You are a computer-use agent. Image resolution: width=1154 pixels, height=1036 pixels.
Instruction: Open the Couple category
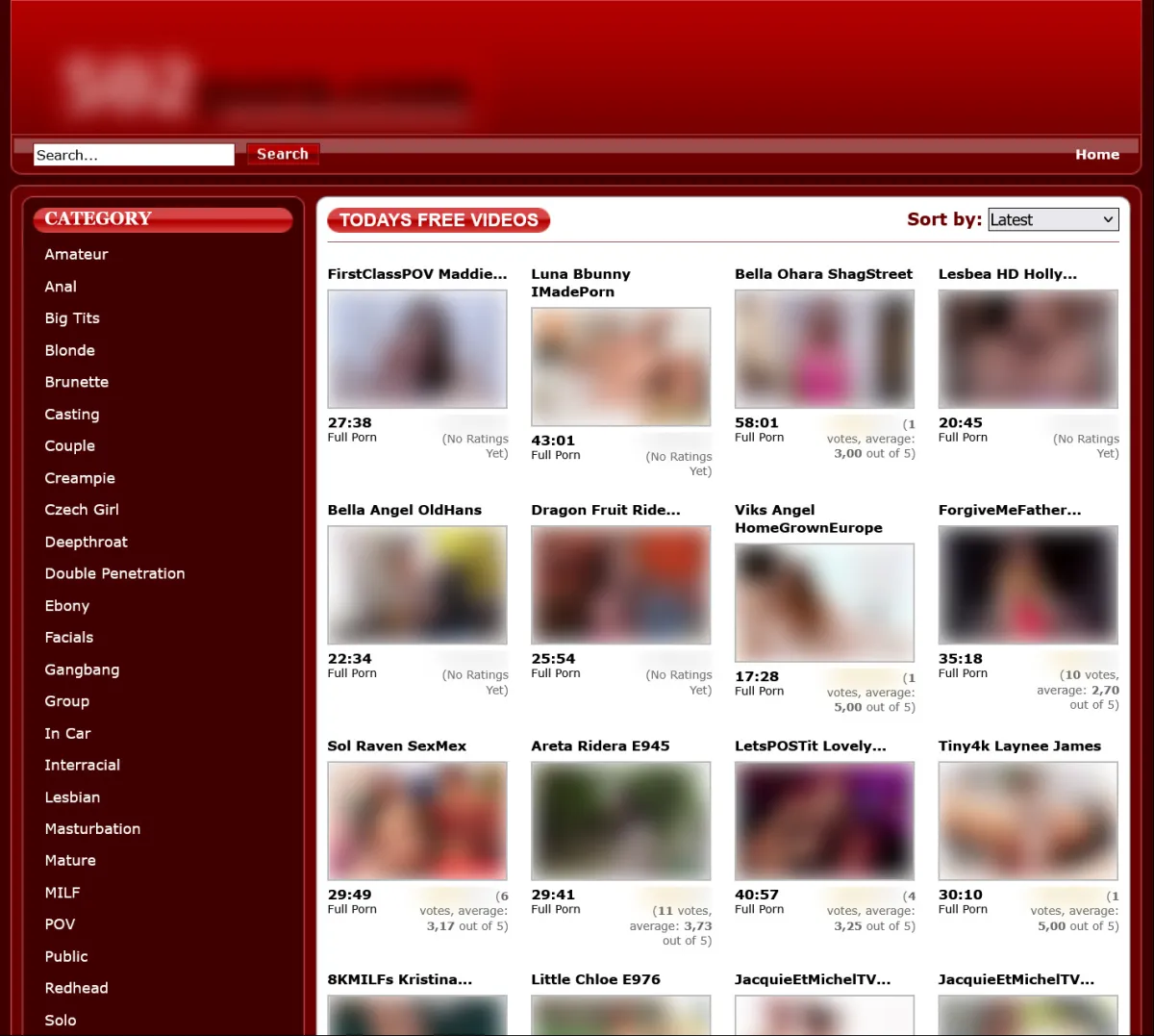69,445
